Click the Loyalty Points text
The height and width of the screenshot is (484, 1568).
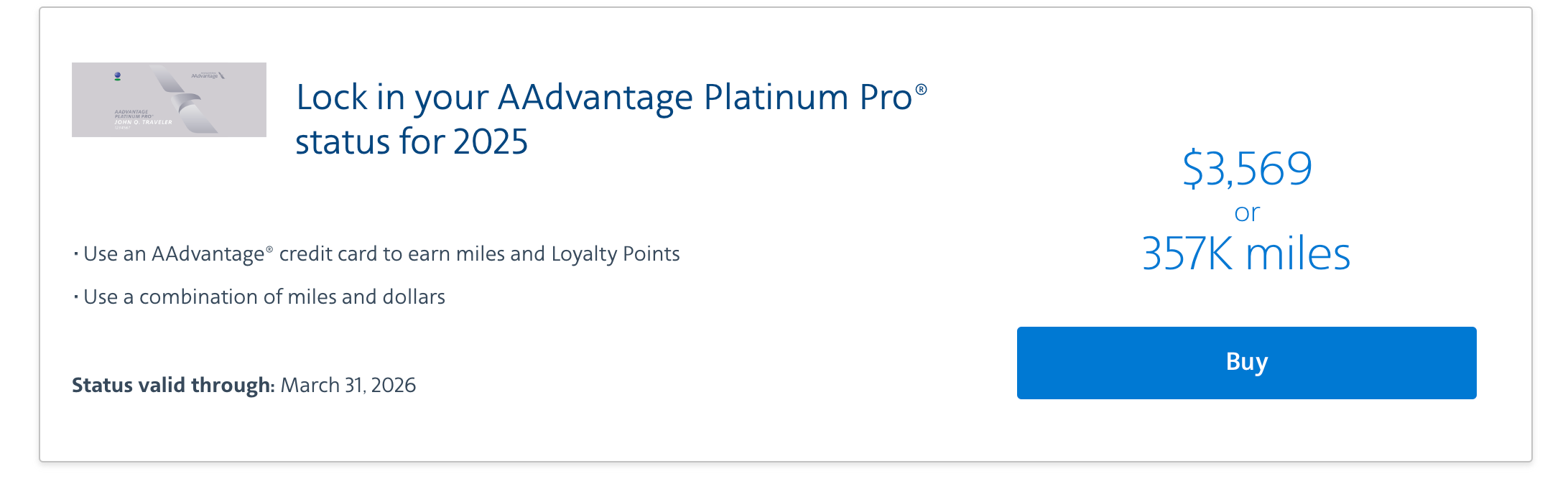click(x=615, y=254)
